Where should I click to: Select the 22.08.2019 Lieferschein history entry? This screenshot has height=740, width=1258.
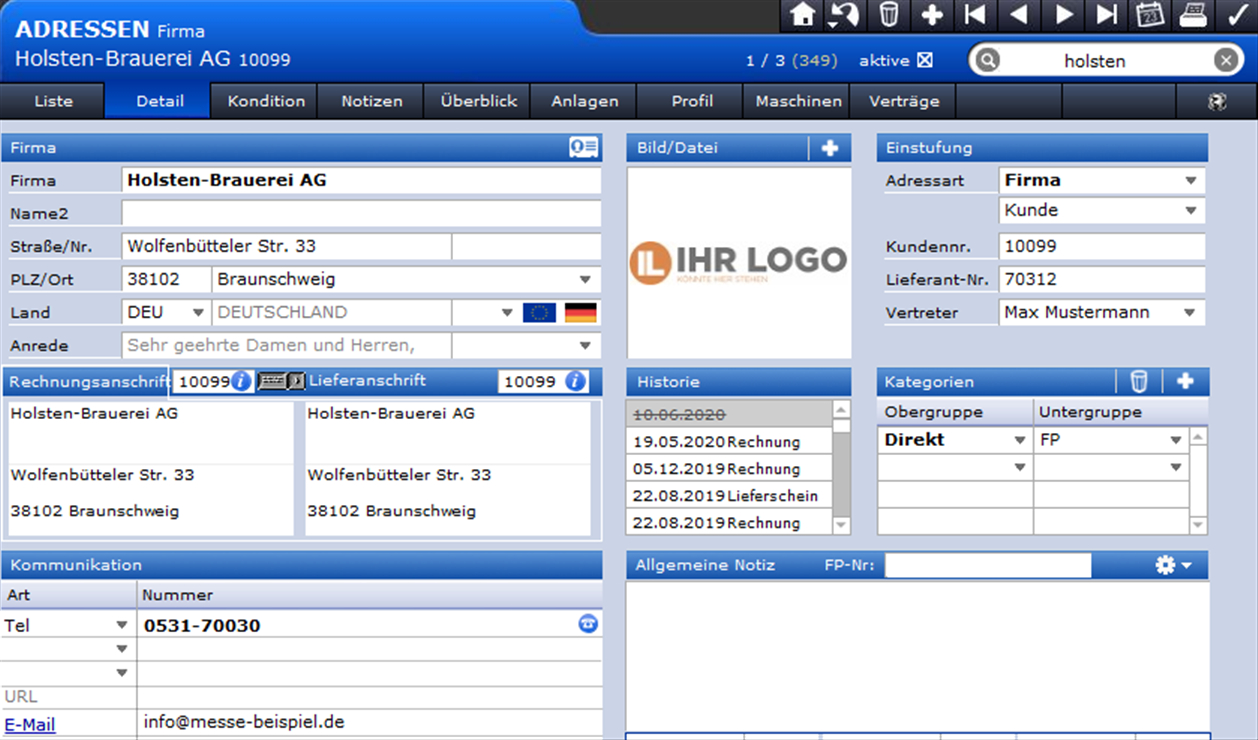729,496
